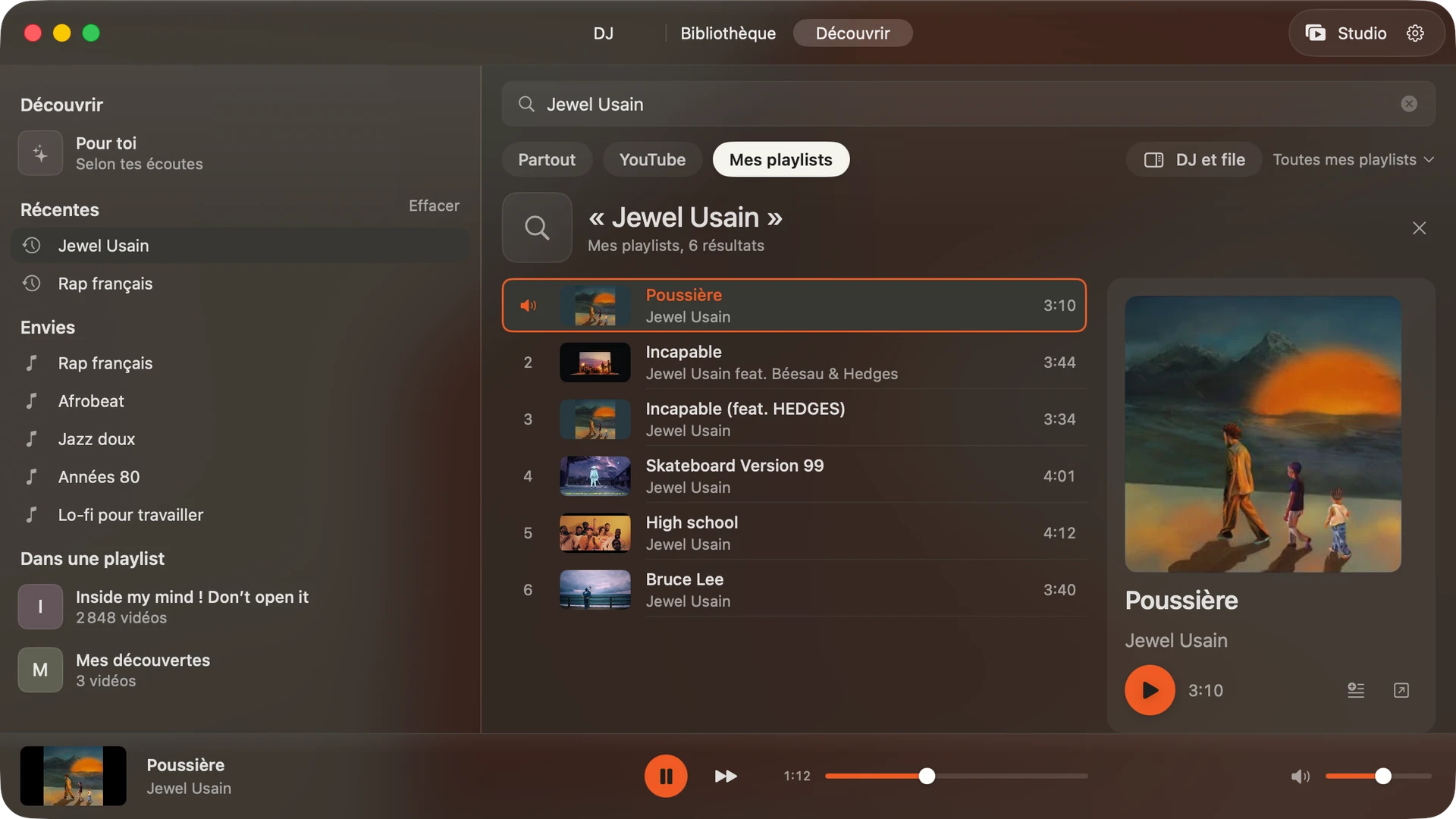Open settings gear icon

click(1415, 33)
